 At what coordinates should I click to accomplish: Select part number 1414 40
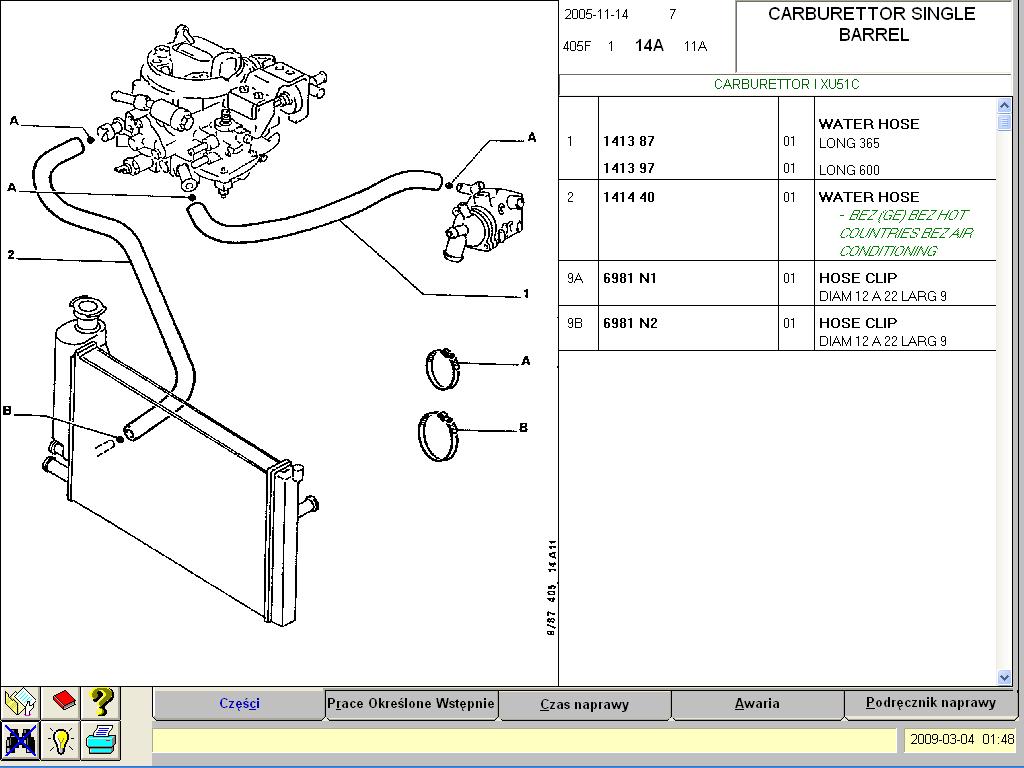(629, 198)
